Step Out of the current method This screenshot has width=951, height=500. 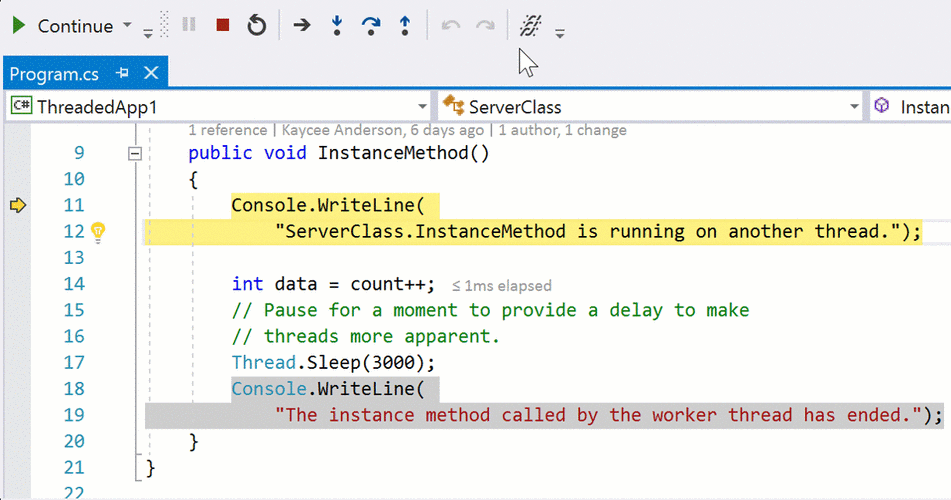(405, 25)
